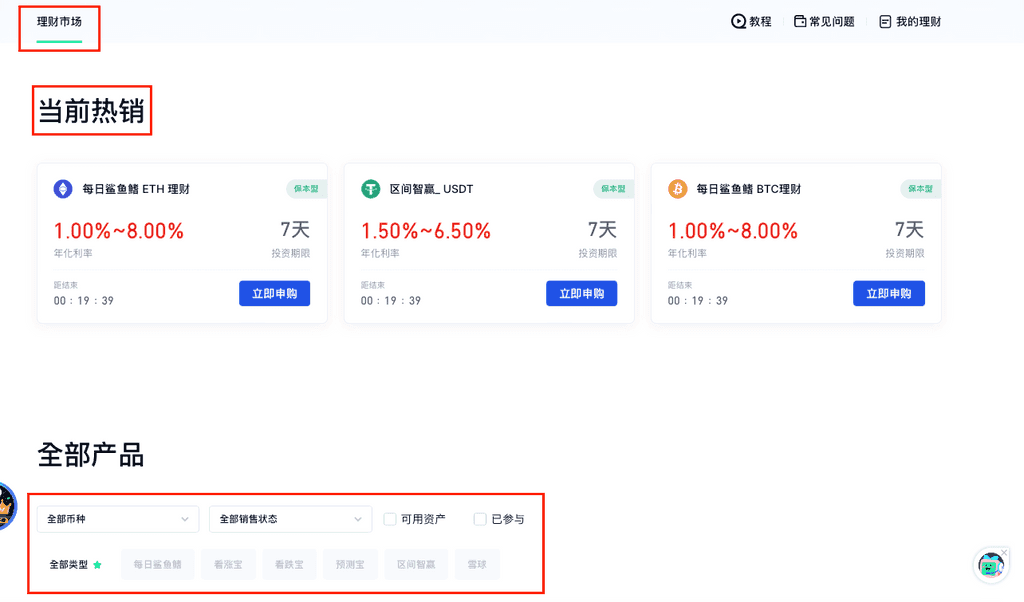Click the green star beside 全部类型
The height and width of the screenshot is (602, 1024).
point(98,565)
